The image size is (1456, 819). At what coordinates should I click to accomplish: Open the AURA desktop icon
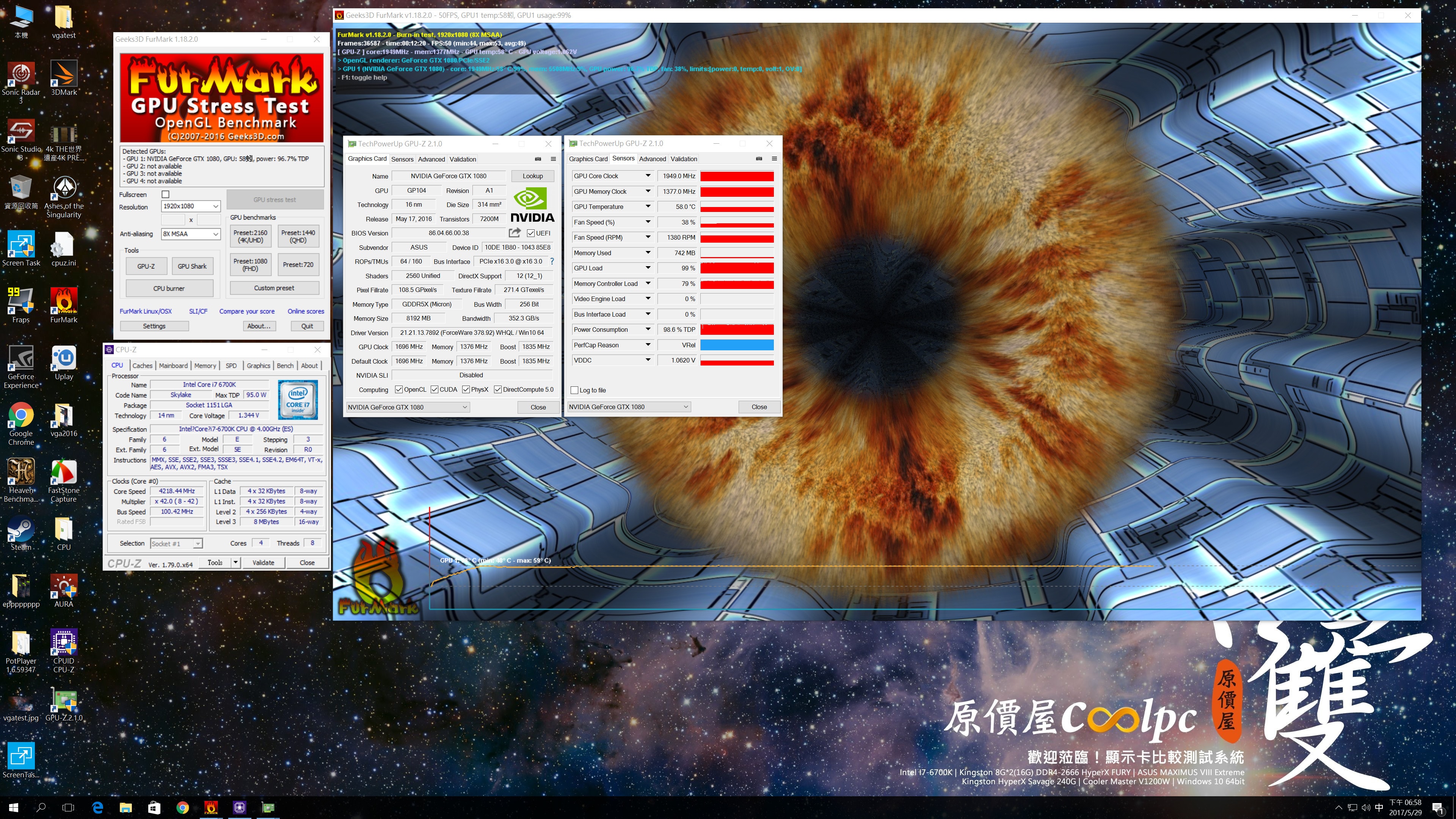pyautogui.click(x=64, y=590)
